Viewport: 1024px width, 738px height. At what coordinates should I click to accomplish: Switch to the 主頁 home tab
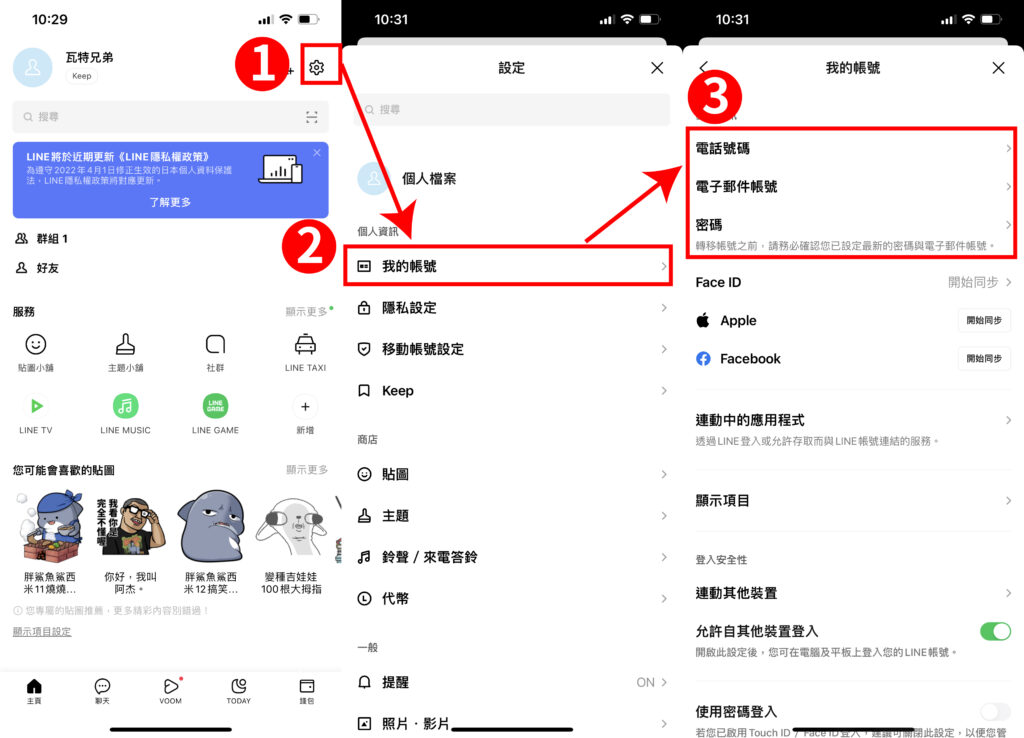34,691
